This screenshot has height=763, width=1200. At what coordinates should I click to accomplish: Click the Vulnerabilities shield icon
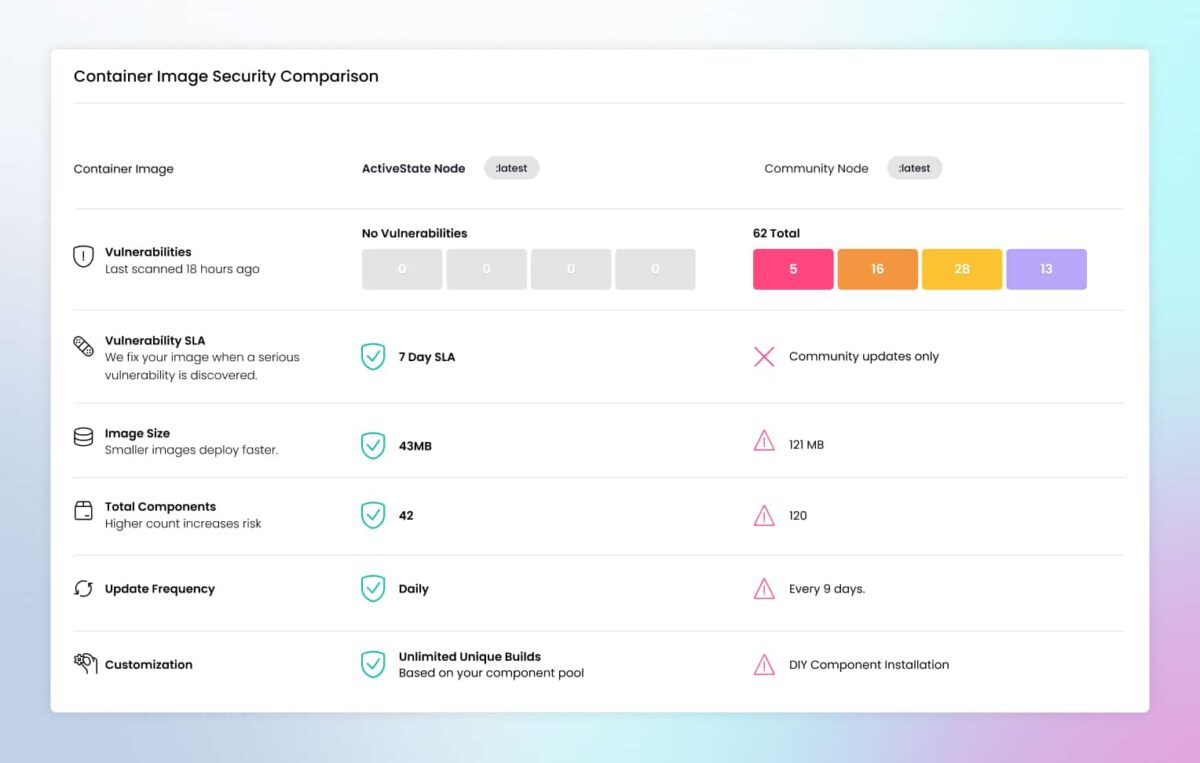point(84,257)
